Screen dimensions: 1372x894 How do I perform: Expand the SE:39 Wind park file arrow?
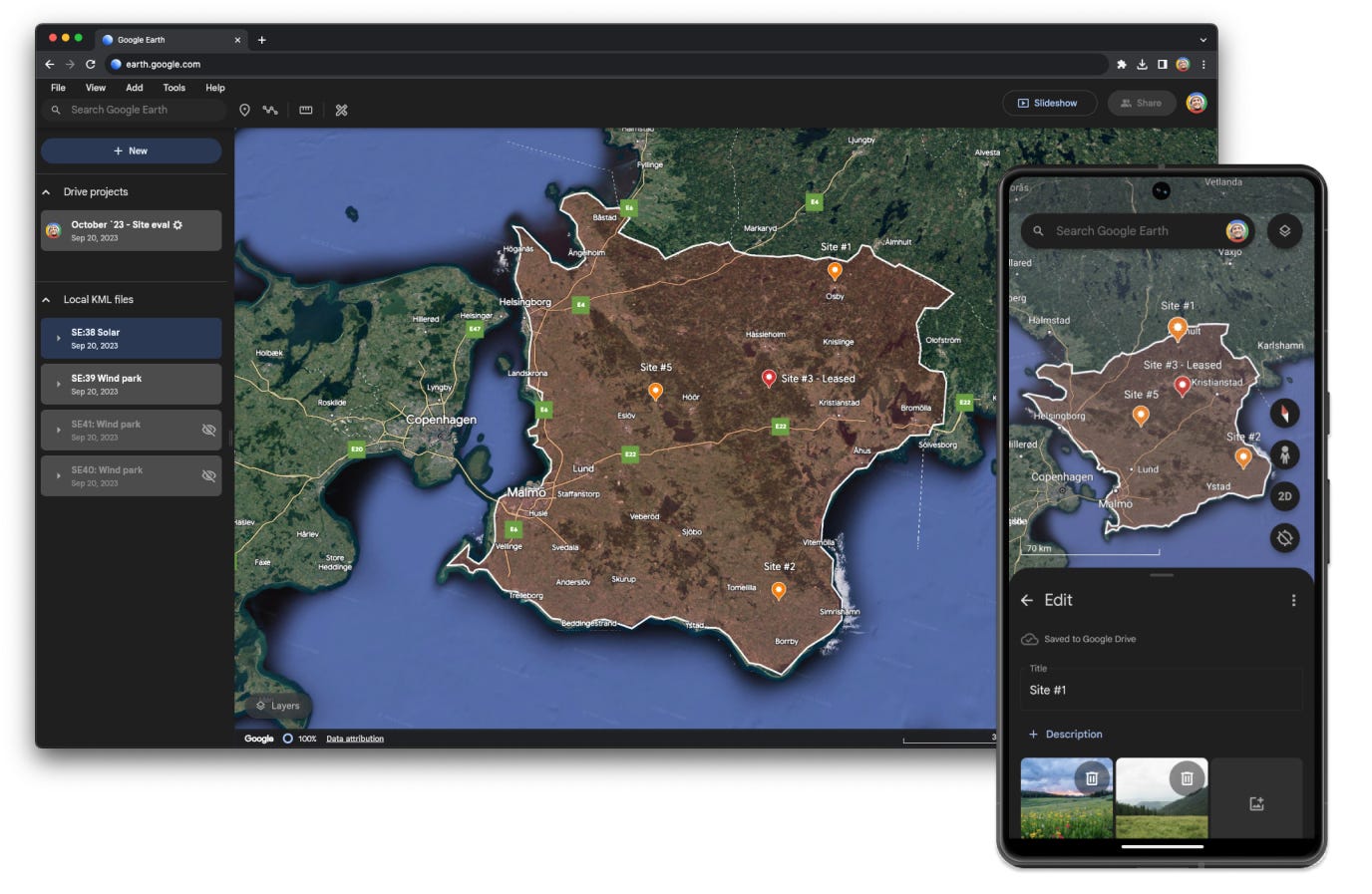pos(58,384)
